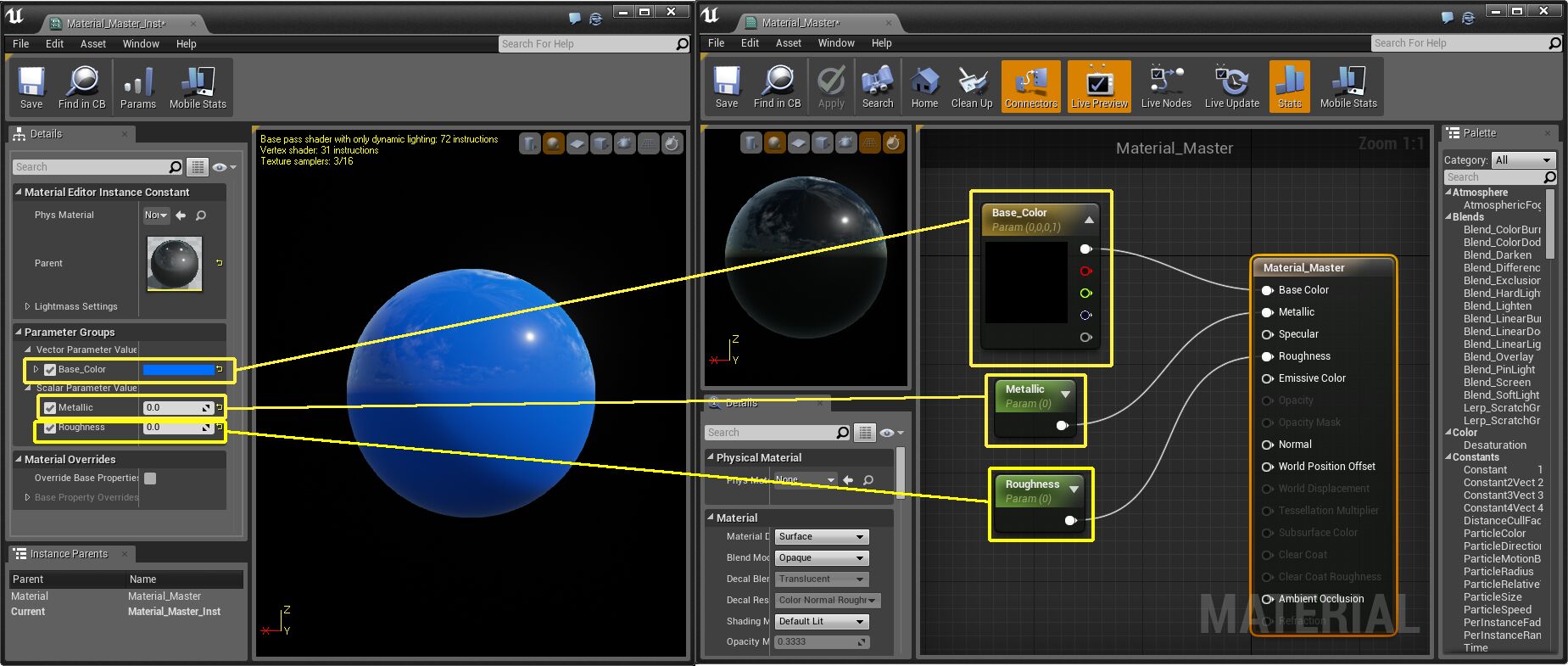This screenshot has height=666, width=1568.
Task: Expand Lightmass Settings section
Action: click(27, 306)
